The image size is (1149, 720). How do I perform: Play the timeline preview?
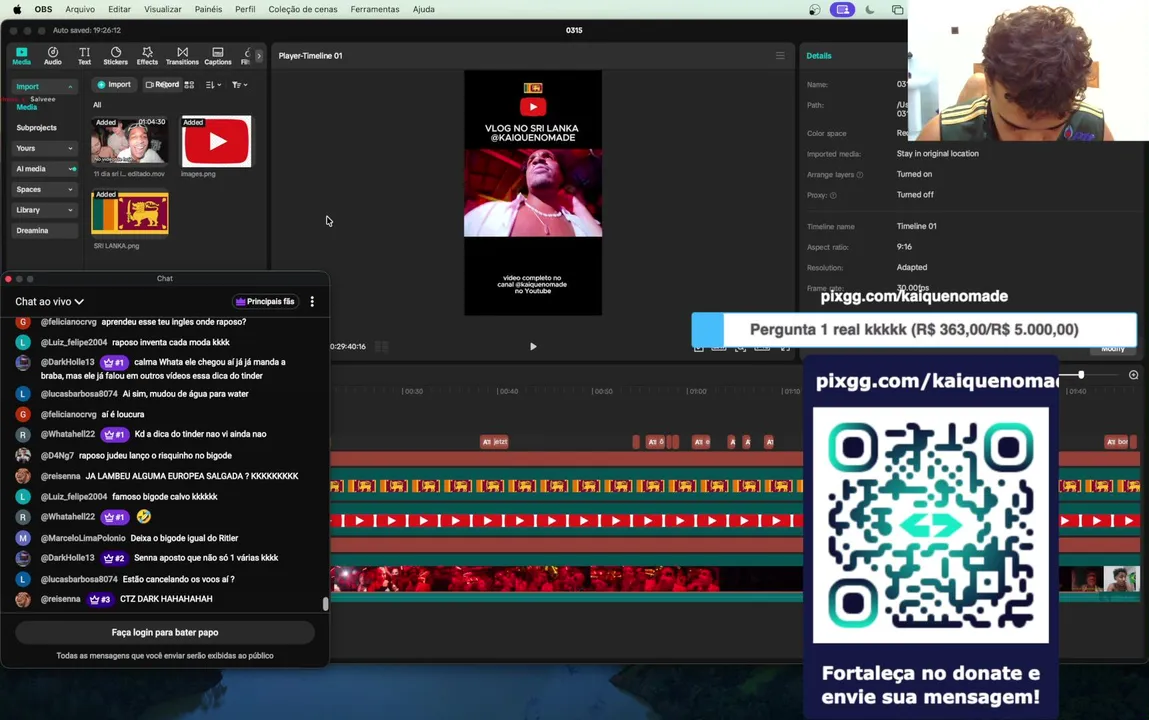coord(533,346)
